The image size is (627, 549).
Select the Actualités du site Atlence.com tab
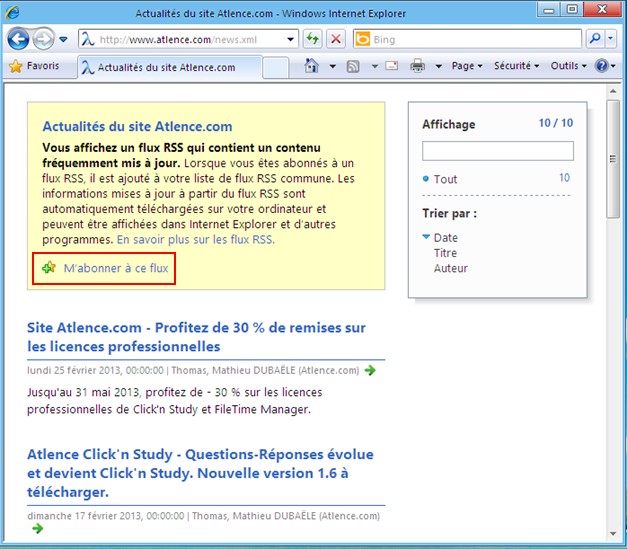(170, 67)
